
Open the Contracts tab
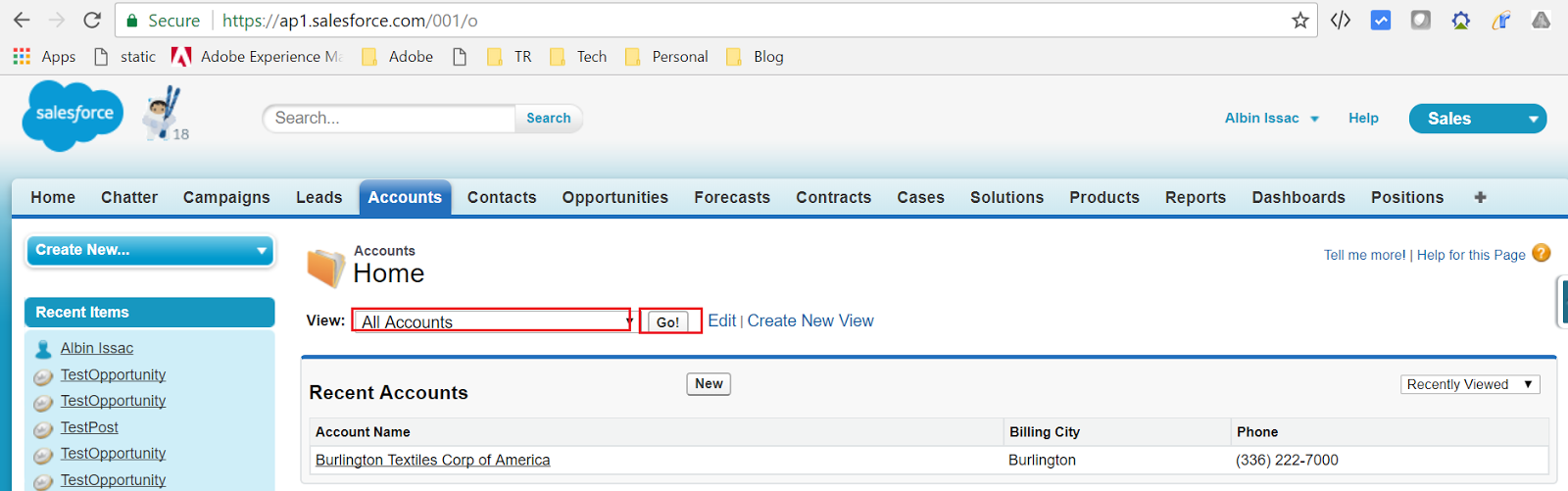click(834, 197)
